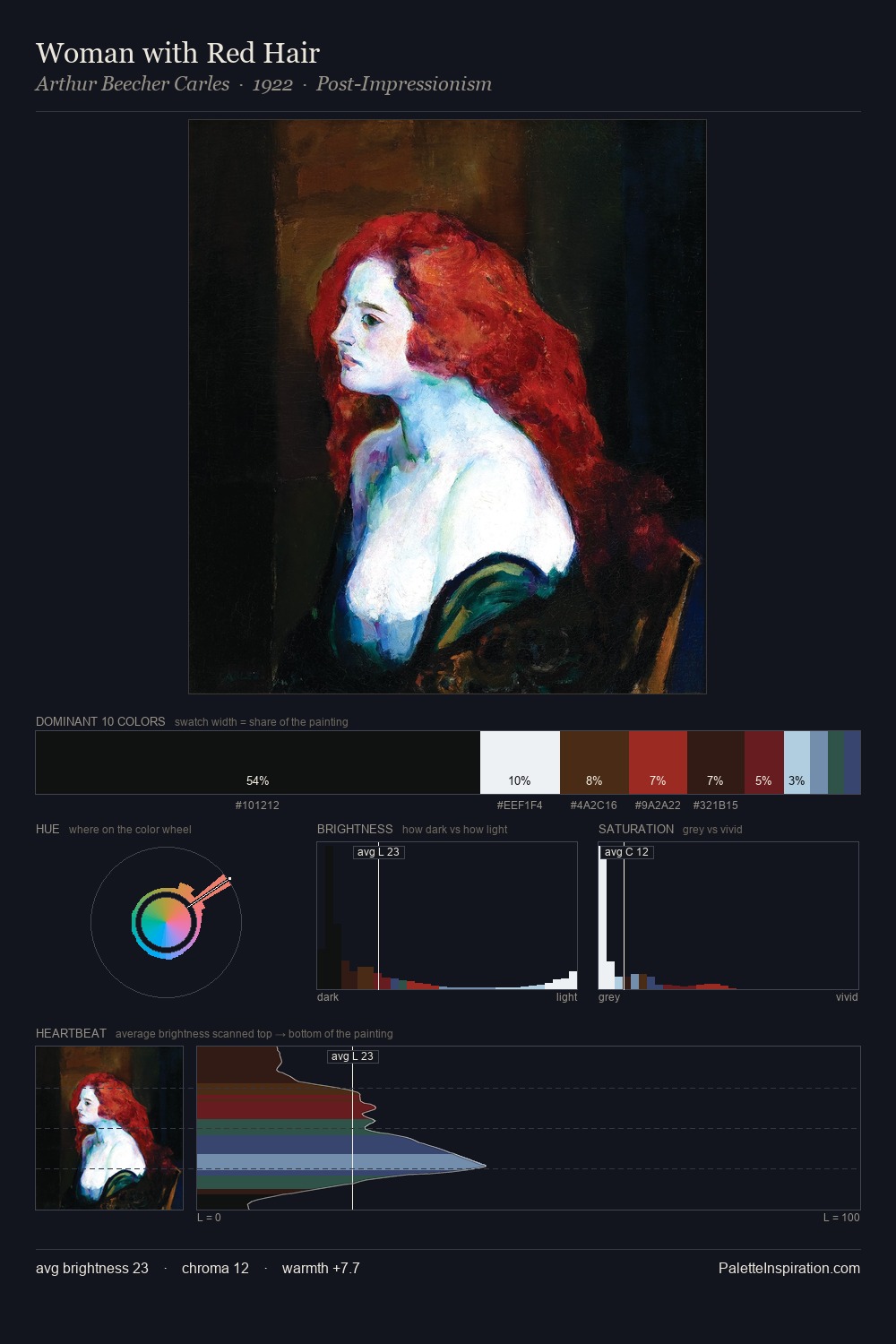
Task: Click the hue color wheel
Action: [x=166, y=922]
